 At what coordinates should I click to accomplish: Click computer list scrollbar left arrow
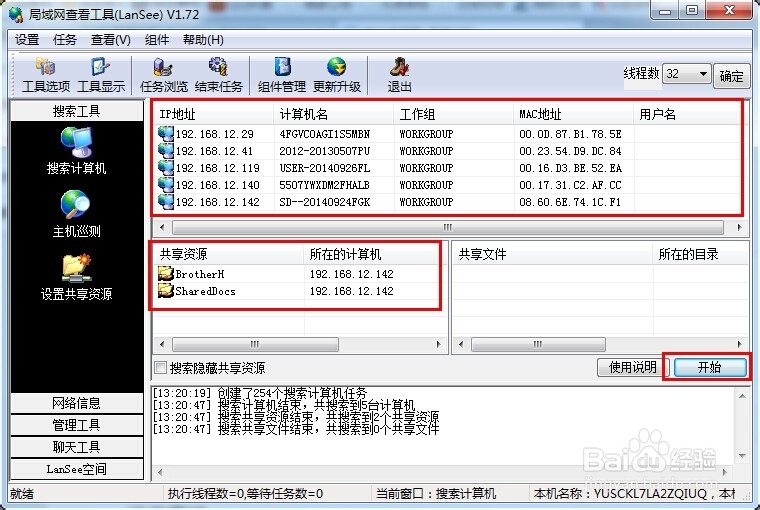point(162,227)
